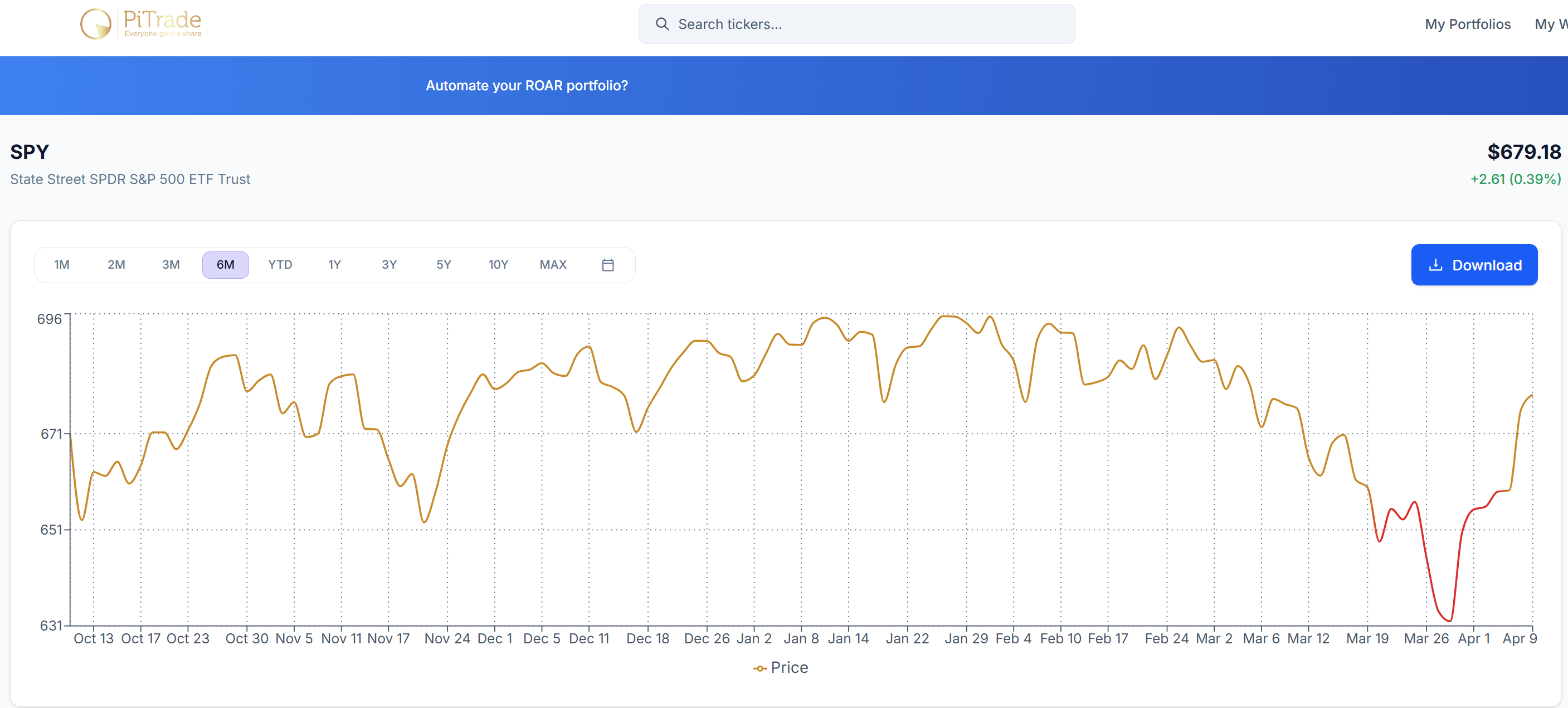Click the Oct 13 x-axis label
This screenshot has width=1568, height=708.
(x=93, y=639)
